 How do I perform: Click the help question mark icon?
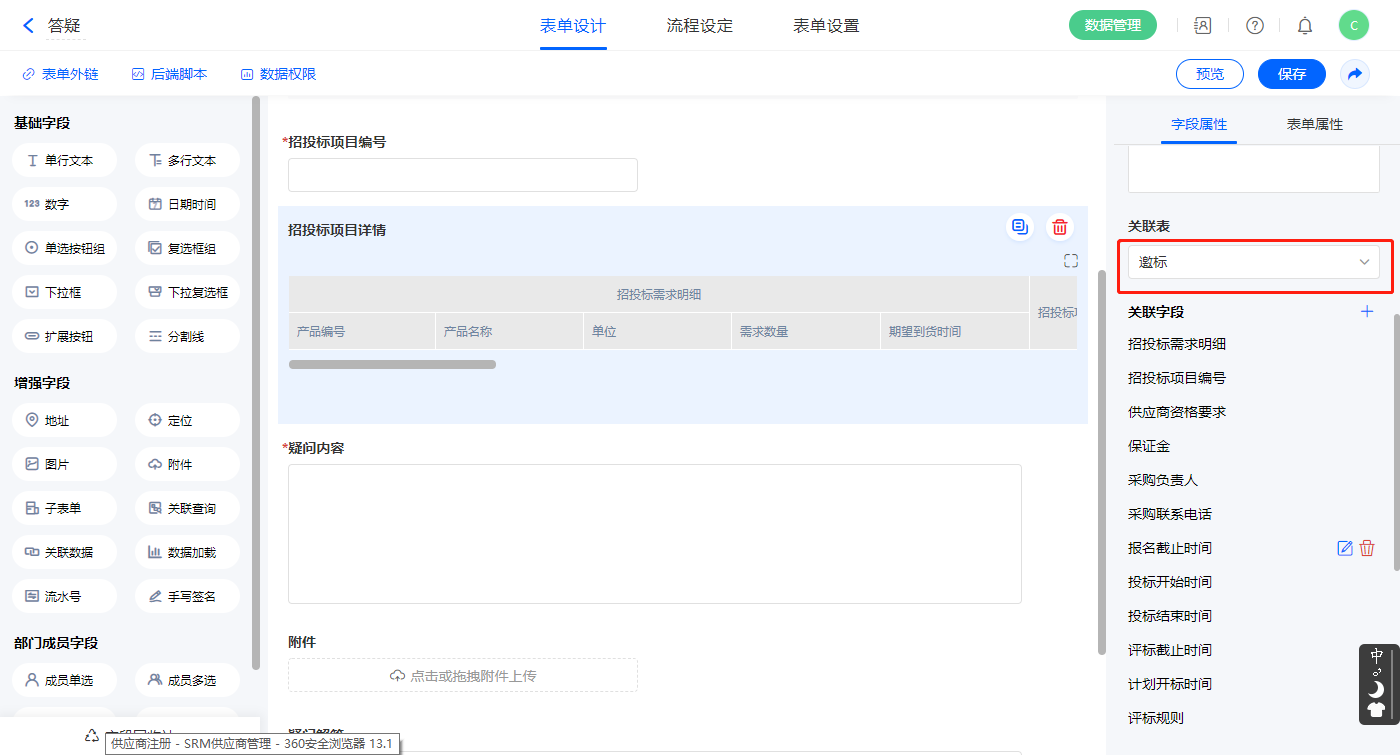(1254, 26)
